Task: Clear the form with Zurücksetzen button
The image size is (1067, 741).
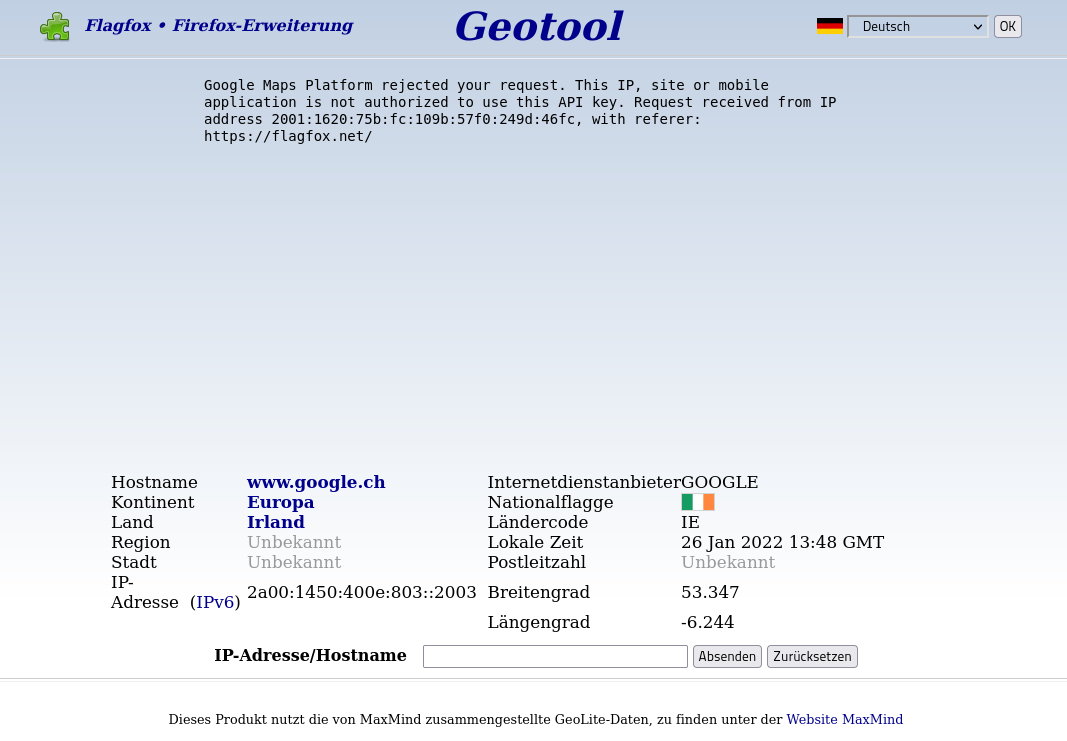Action: pyautogui.click(x=812, y=657)
